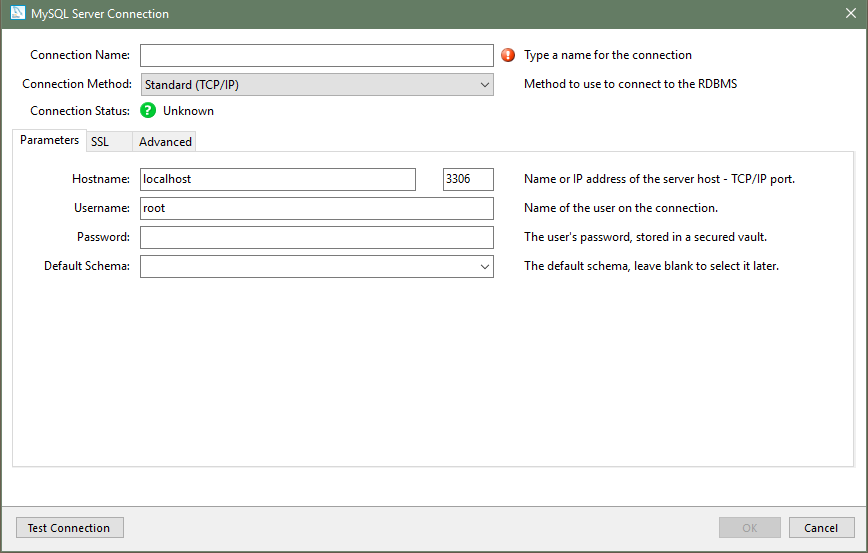Screen dimensions: 868x553
Task: Click the Cancel button
Action: (822, 528)
